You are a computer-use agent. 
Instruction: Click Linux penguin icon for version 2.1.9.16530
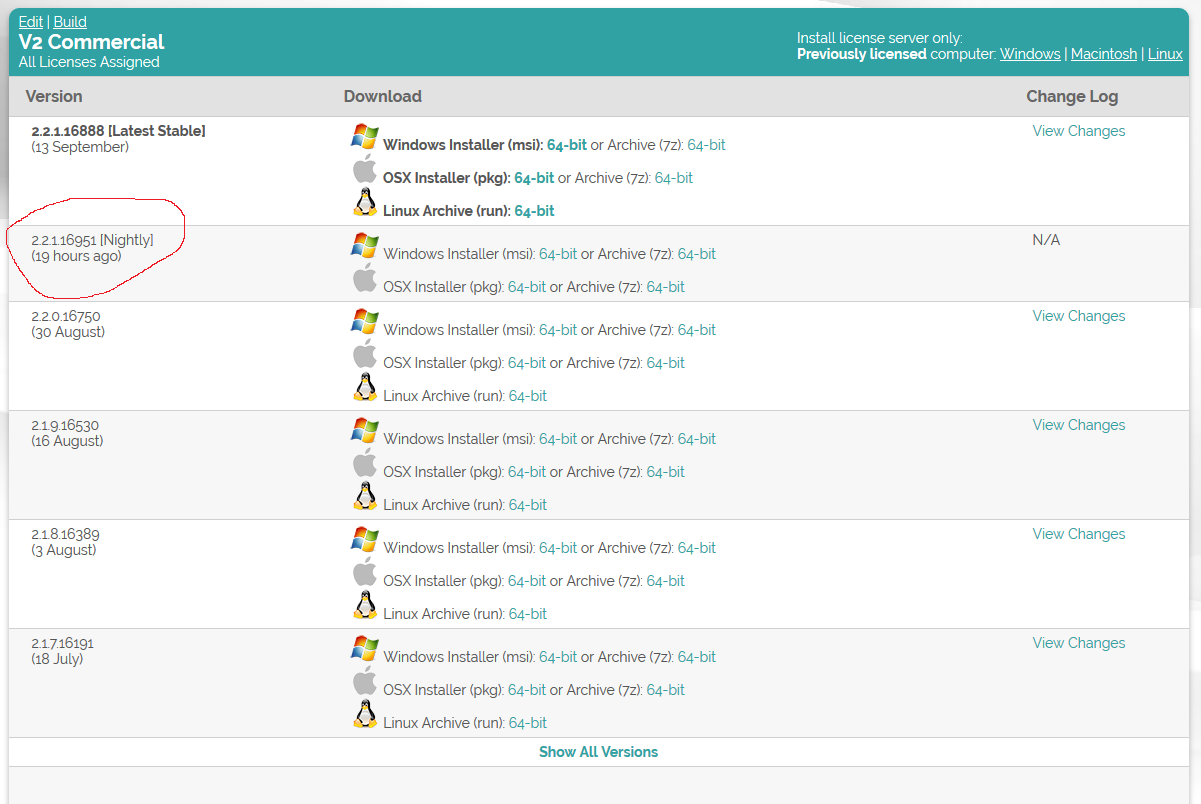[365, 497]
